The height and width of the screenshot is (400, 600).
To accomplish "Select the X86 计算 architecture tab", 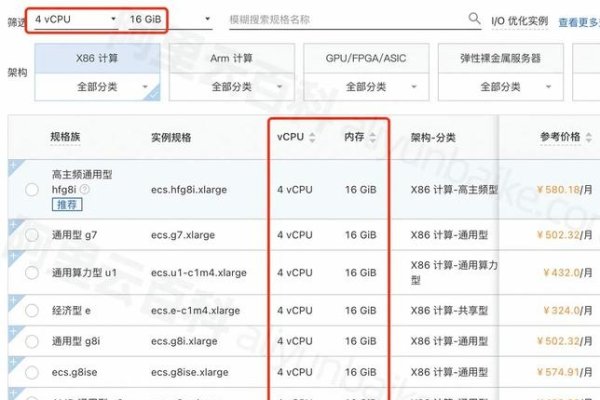I will click(98, 58).
